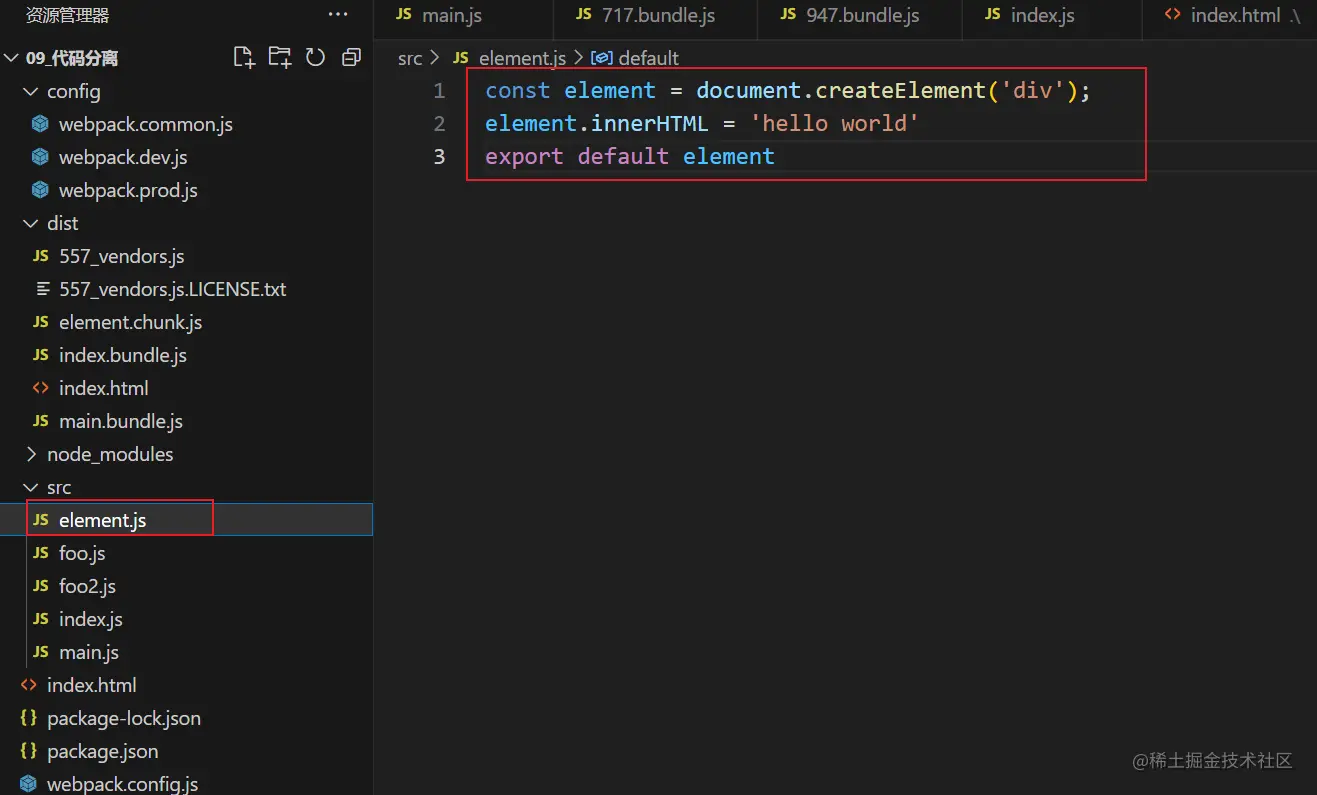Open explorer more actions menu

[339, 14]
